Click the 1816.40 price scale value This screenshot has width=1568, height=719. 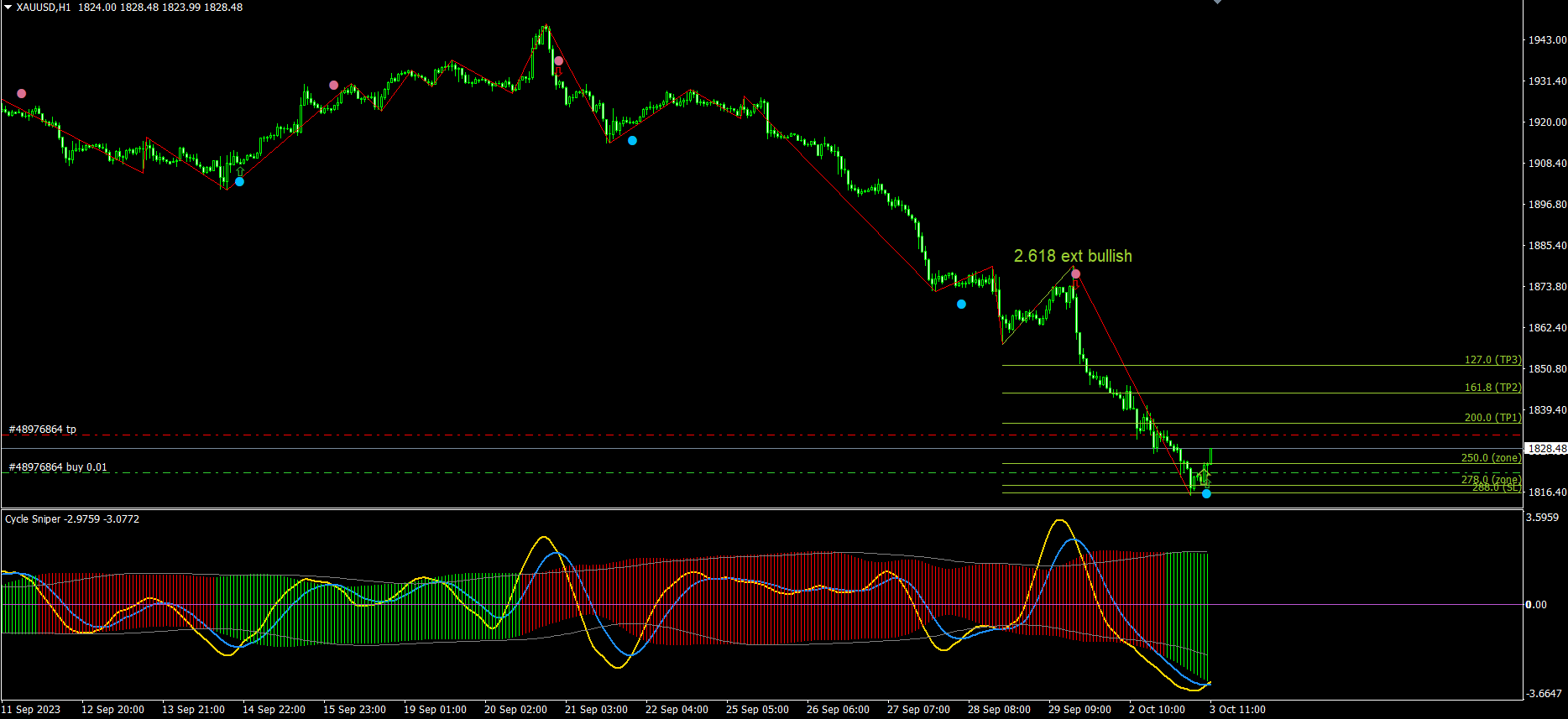click(x=1547, y=492)
